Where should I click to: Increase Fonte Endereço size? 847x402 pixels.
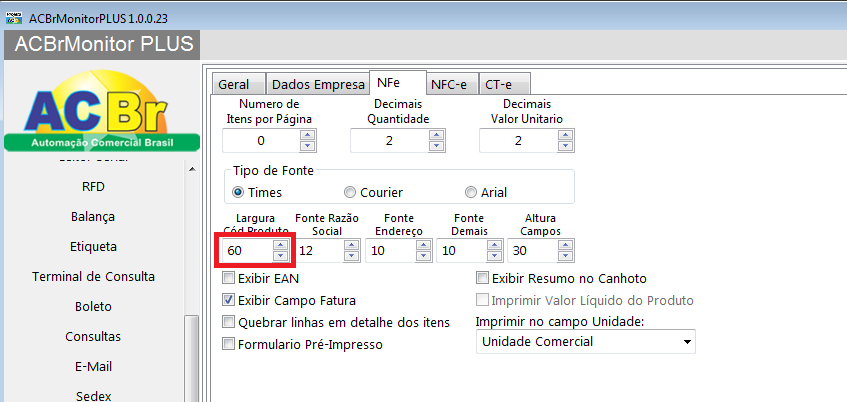tap(423, 245)
